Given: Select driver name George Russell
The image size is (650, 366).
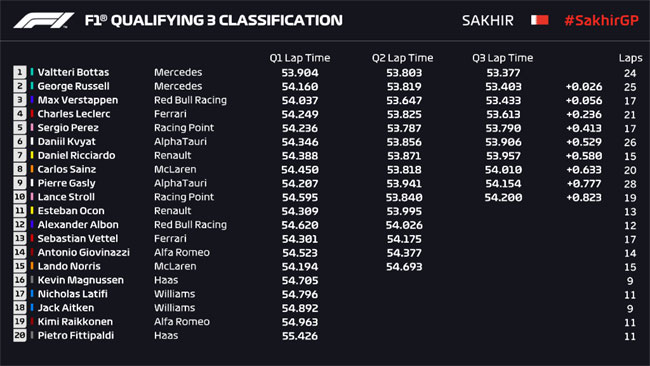Looking at the screenshot, I should [x=74, y=86].
